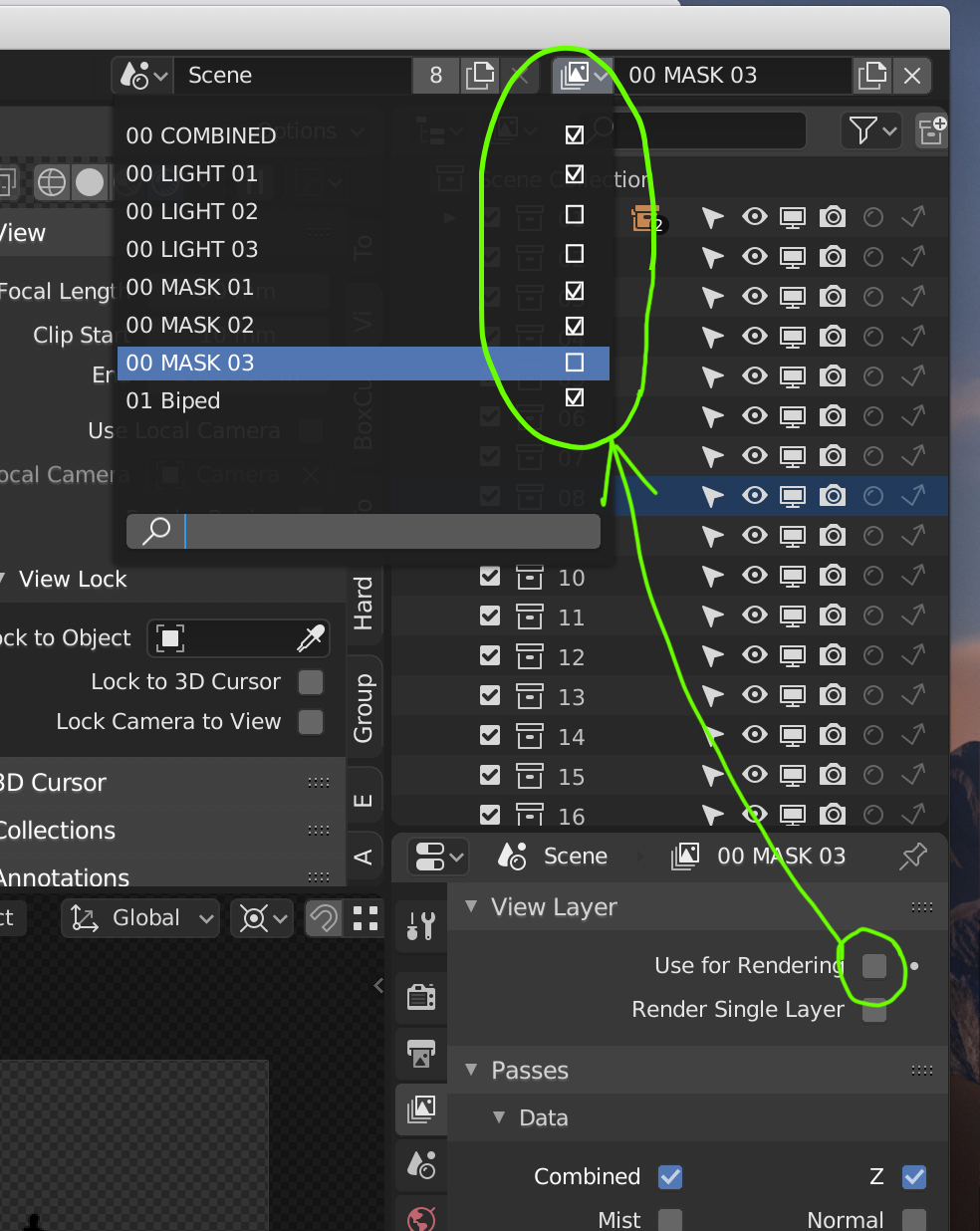
Task: Open the World properties tab (globe icon)
Action: pos(421,1217)
